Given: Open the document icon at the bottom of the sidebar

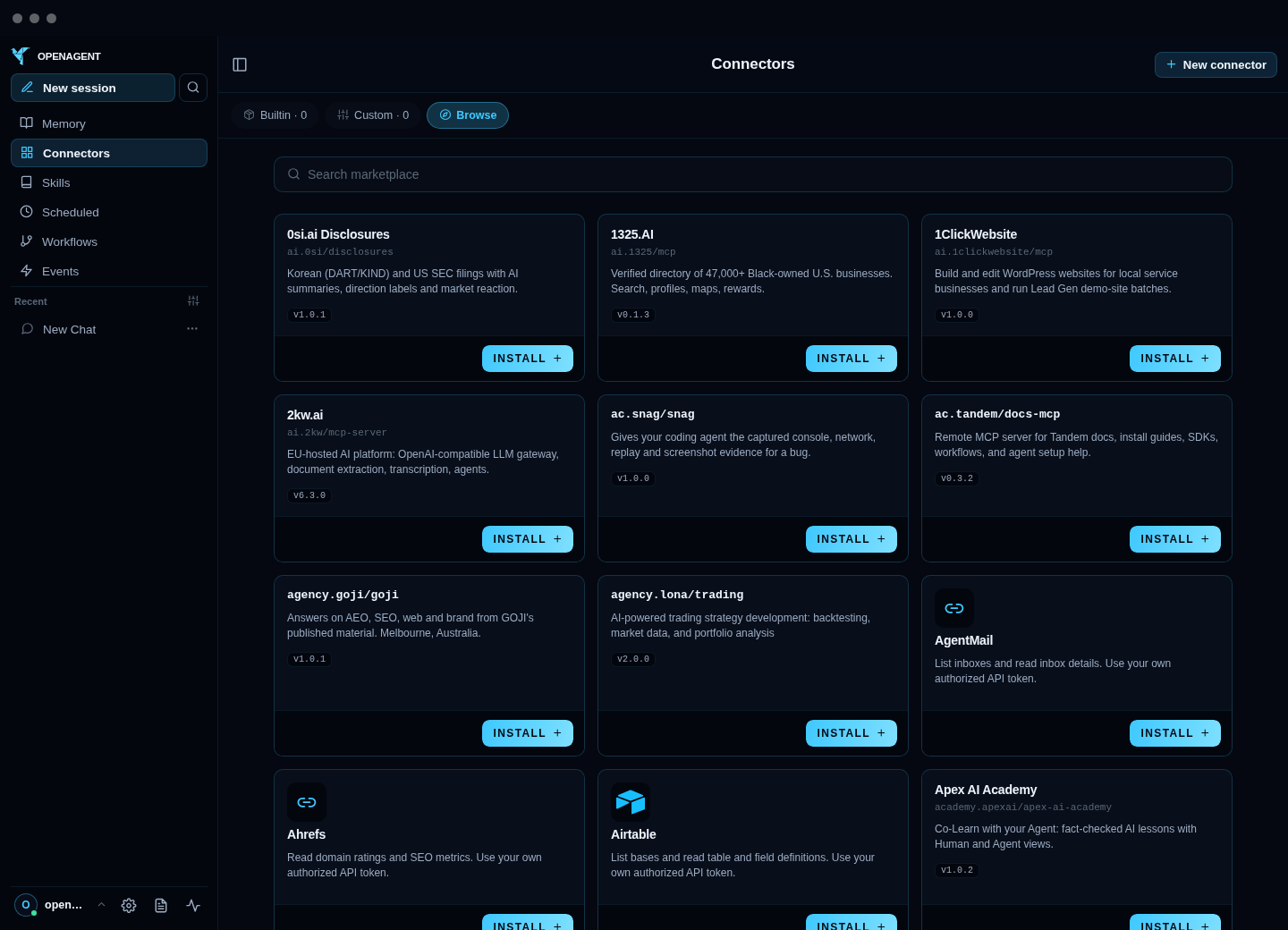Looking at the screenshot, I should pyautogui.click(x=161, y=905).
